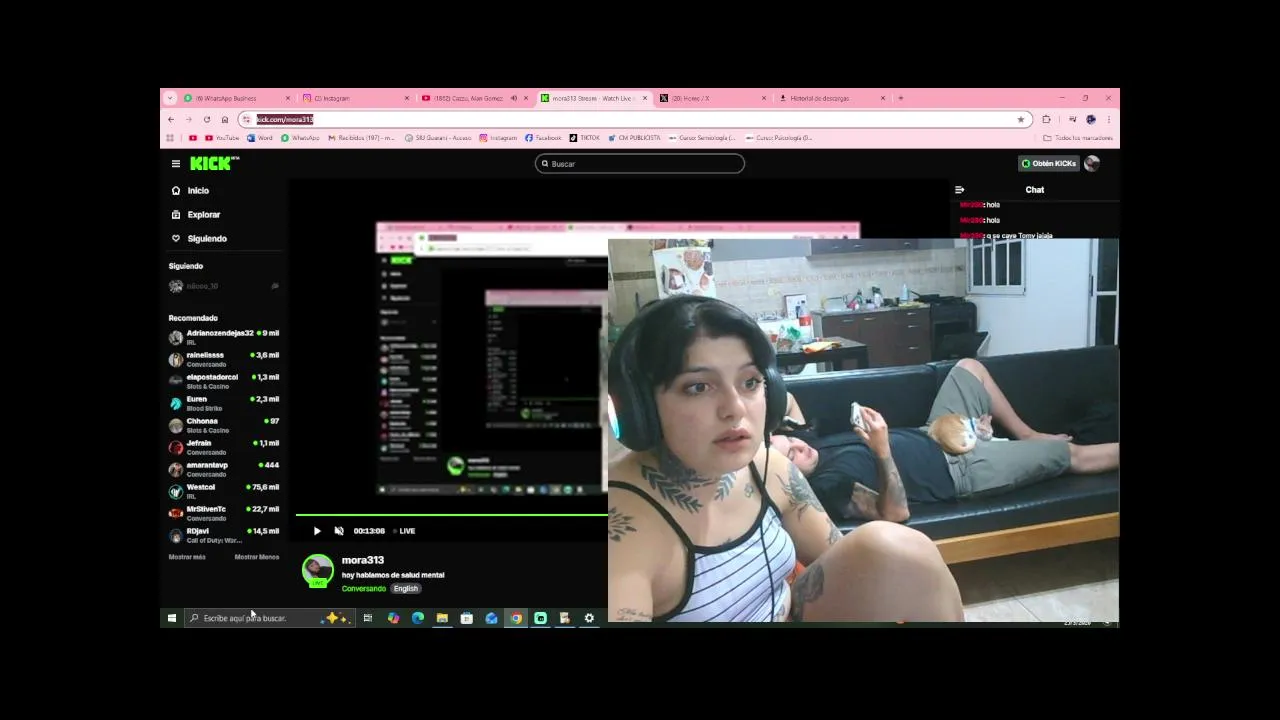Open the tab search dropdown arrow
1280x720 pixels.
pyautogui.click(x=170, y=98)
